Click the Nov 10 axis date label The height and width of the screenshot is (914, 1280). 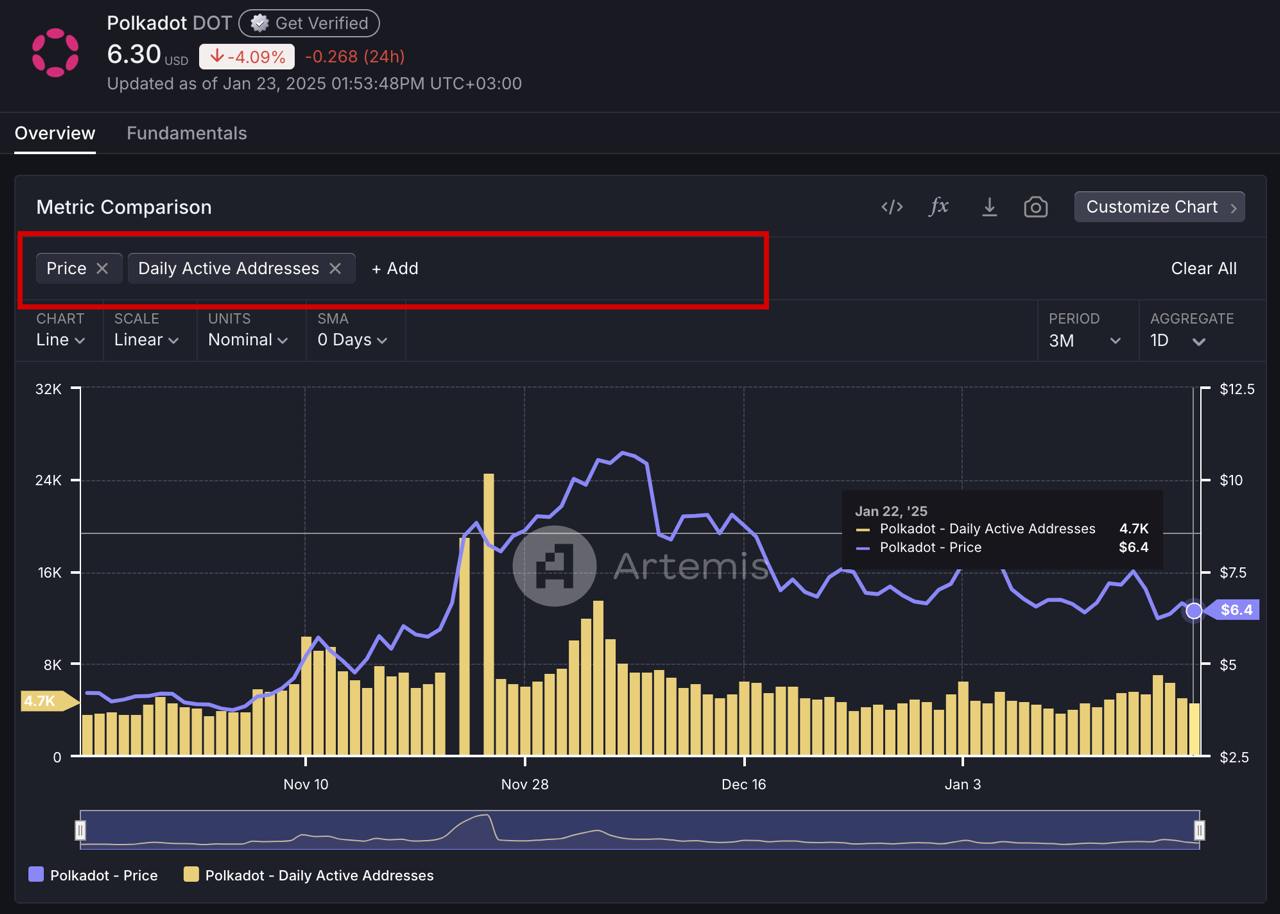click(x=305, y=784)
